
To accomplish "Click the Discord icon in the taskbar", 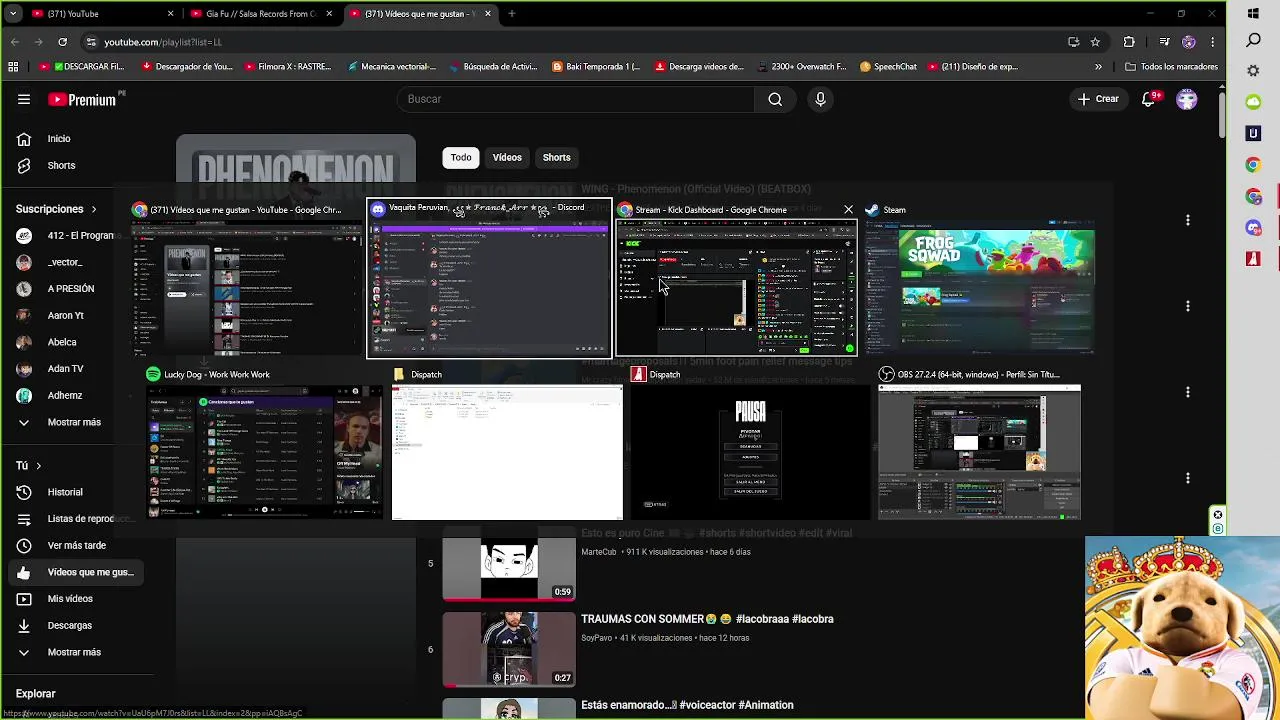I will [x=1254, y=228].
